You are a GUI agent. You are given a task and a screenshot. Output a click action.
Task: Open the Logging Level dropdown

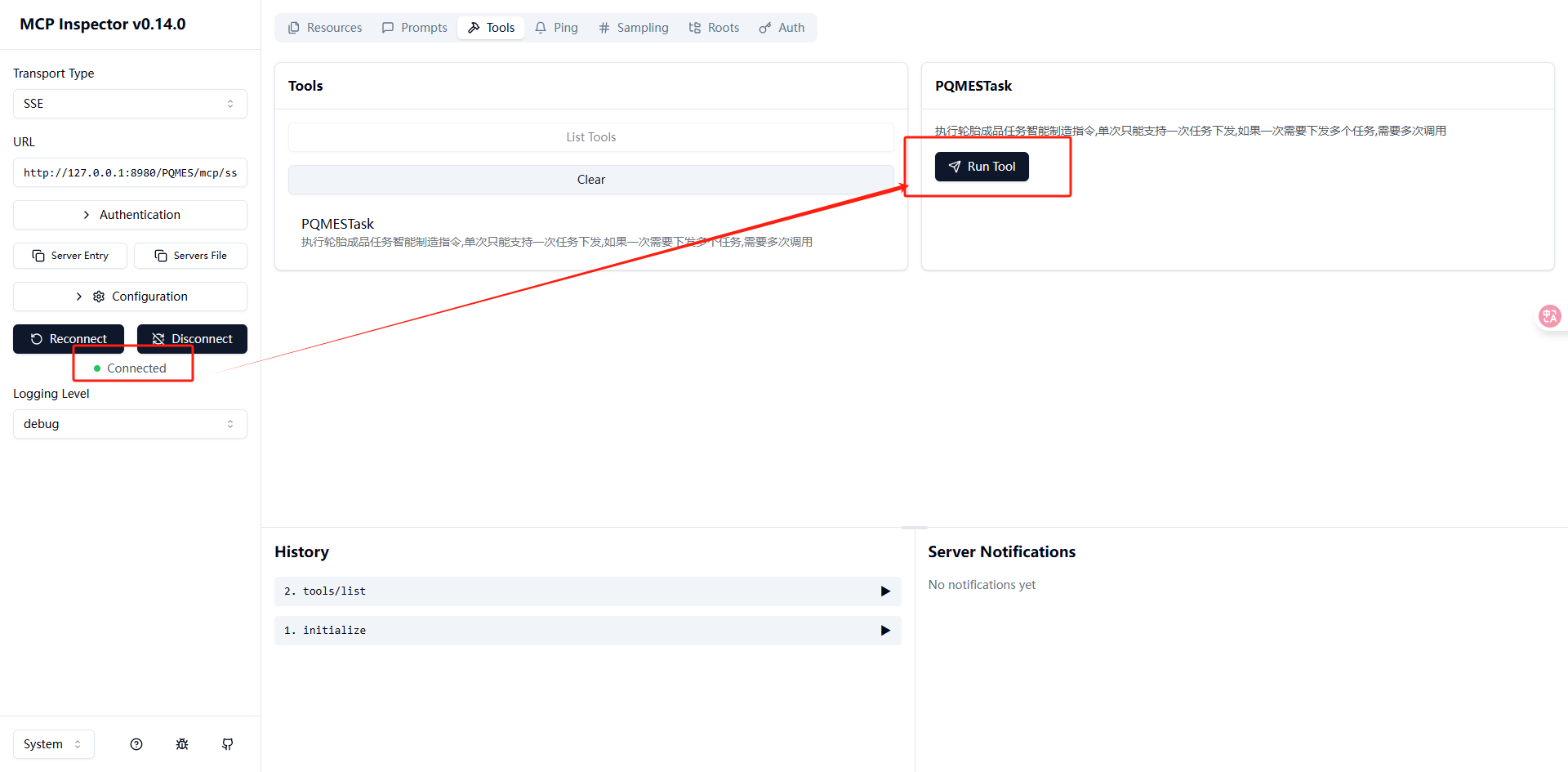tap(130, 423)
